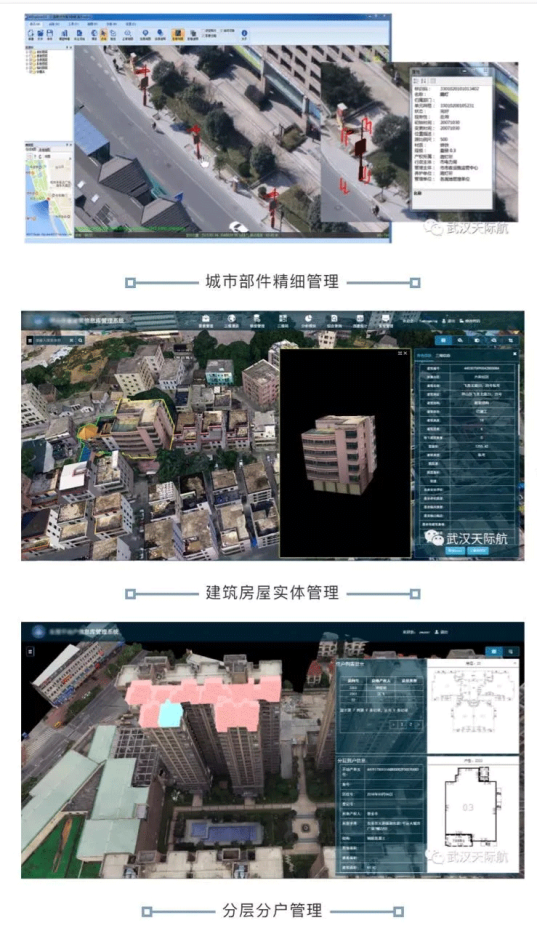
Task: Click the blue info icon in top toolbar
Action: [244, 33]
